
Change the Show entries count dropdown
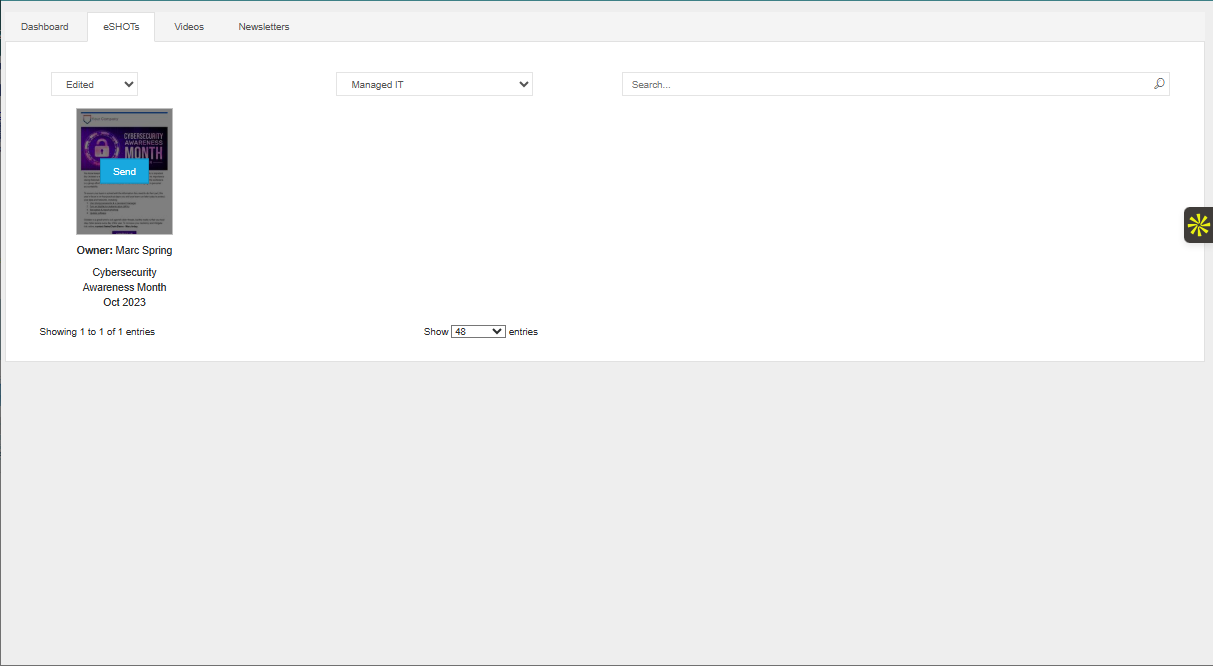(478, 332)
